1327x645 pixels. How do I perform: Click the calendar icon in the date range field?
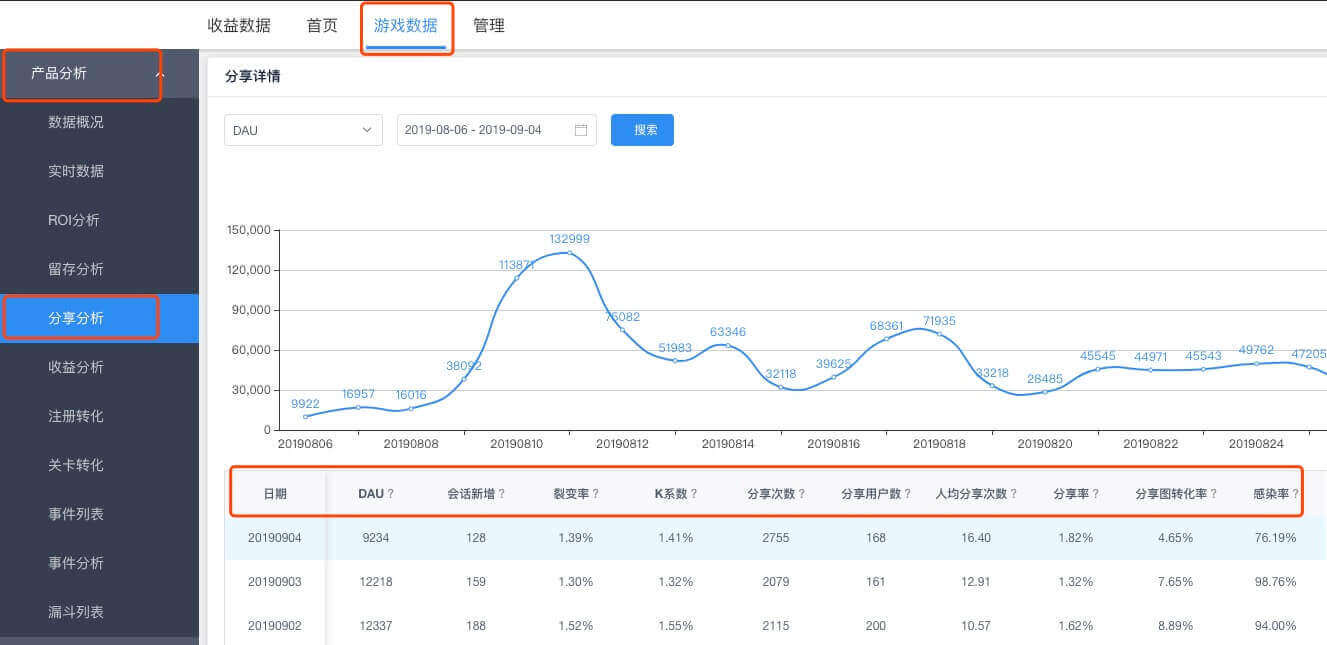coord(581,130)
